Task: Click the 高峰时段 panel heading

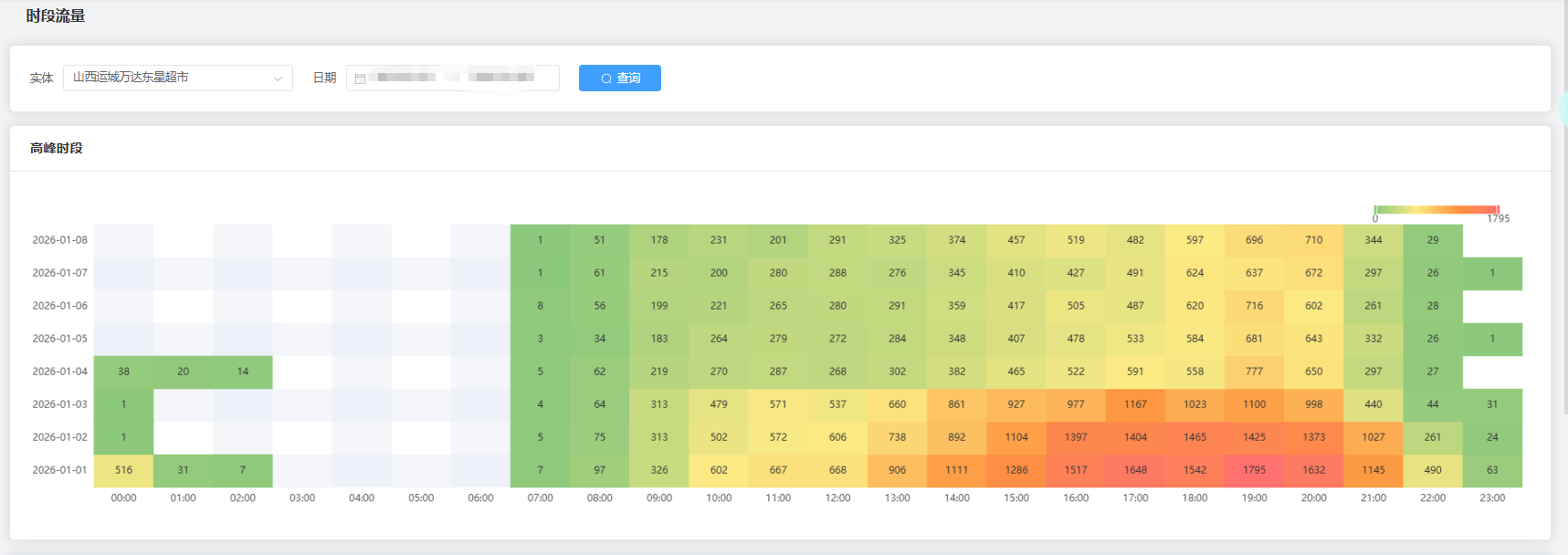Action: [x=57, y=148]
